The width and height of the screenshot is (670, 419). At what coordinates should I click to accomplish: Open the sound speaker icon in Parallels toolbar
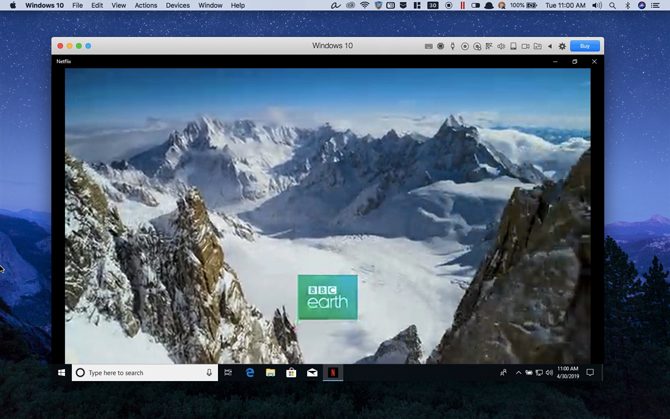coord(501,46)
